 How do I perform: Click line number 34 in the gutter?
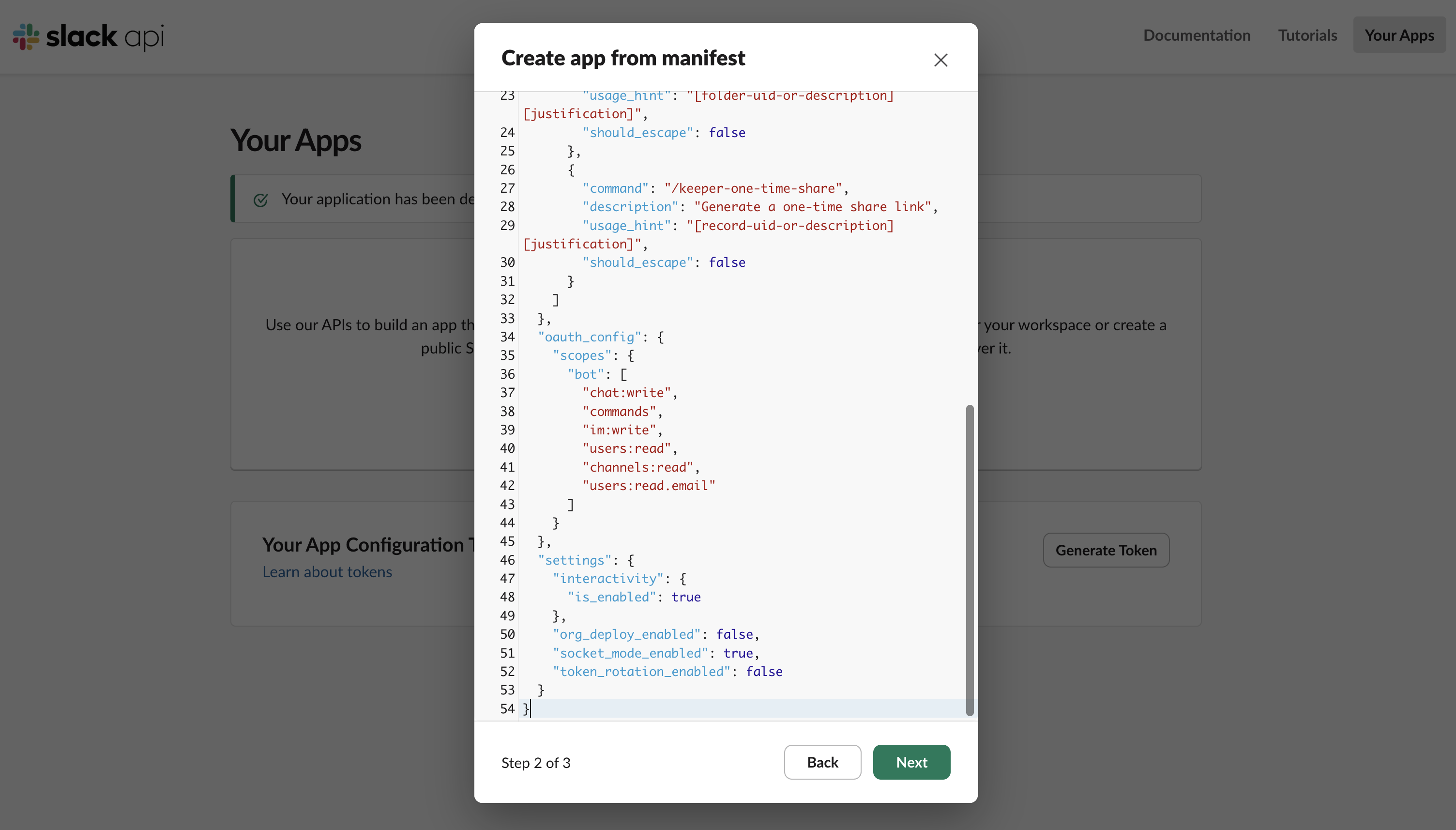tap(507, 337)
